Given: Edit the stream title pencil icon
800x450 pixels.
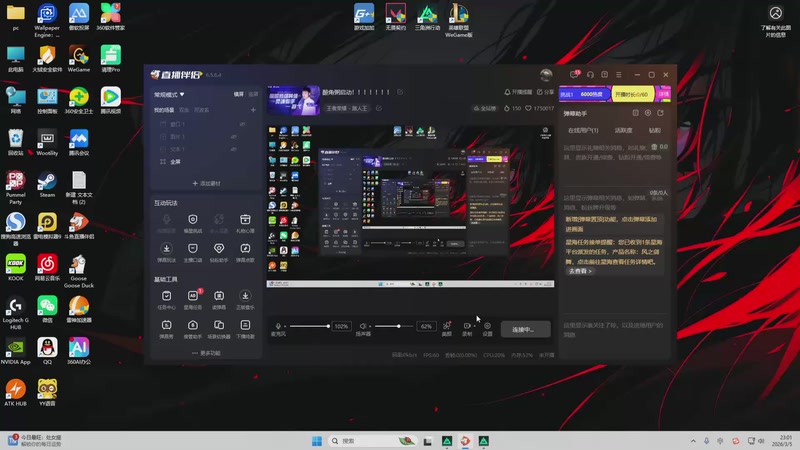Looking at the screenshot, I should tap(400, 92).
